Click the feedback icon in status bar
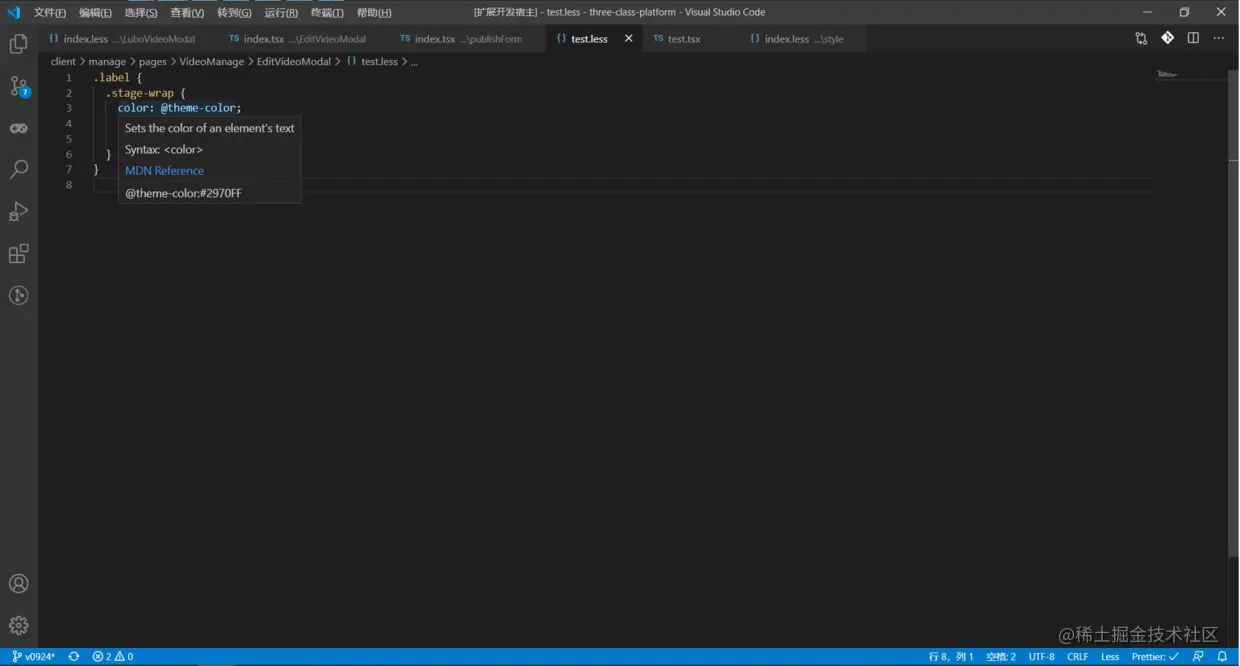This screenshot has height=666, width=1240. 1198,656
